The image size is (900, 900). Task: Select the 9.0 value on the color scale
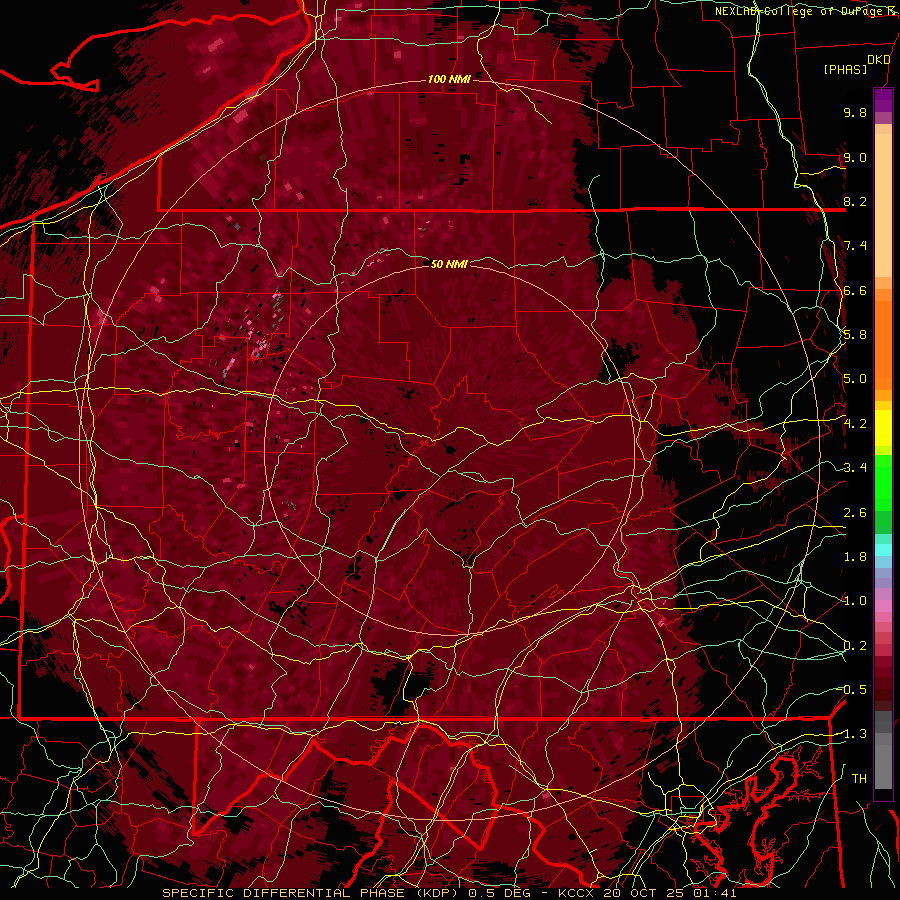pos(855,157)
